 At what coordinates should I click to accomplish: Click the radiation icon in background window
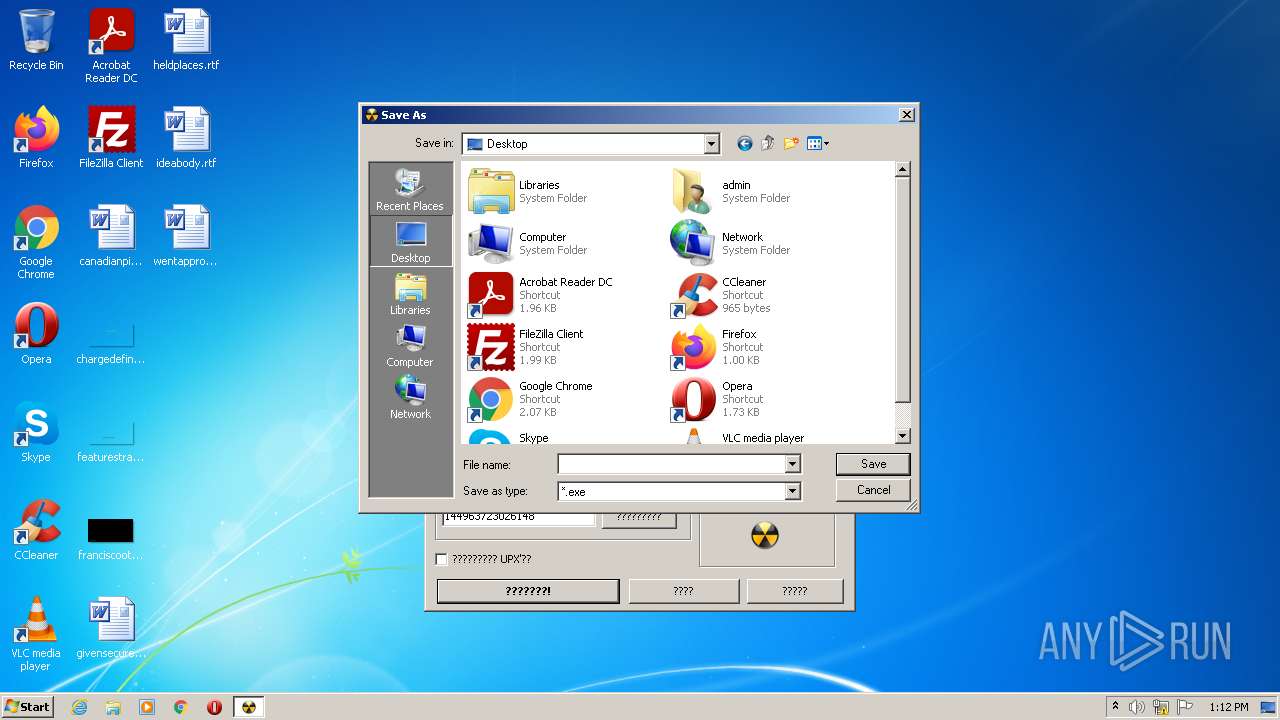[765, 537]
